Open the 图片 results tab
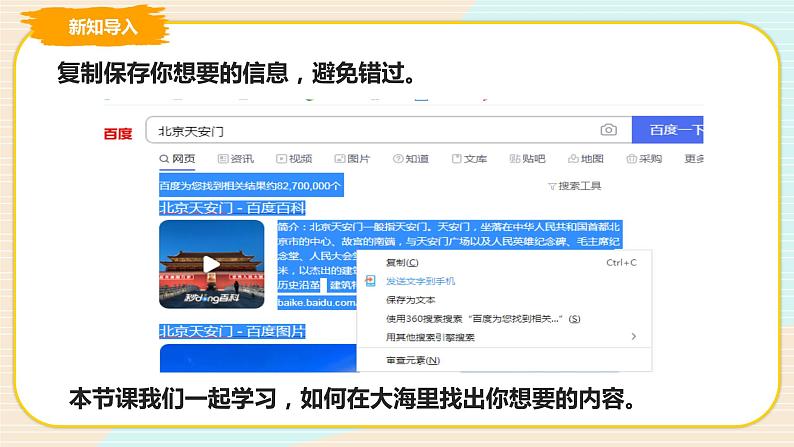This screenshot has width=794, height=447. [352, 158]
